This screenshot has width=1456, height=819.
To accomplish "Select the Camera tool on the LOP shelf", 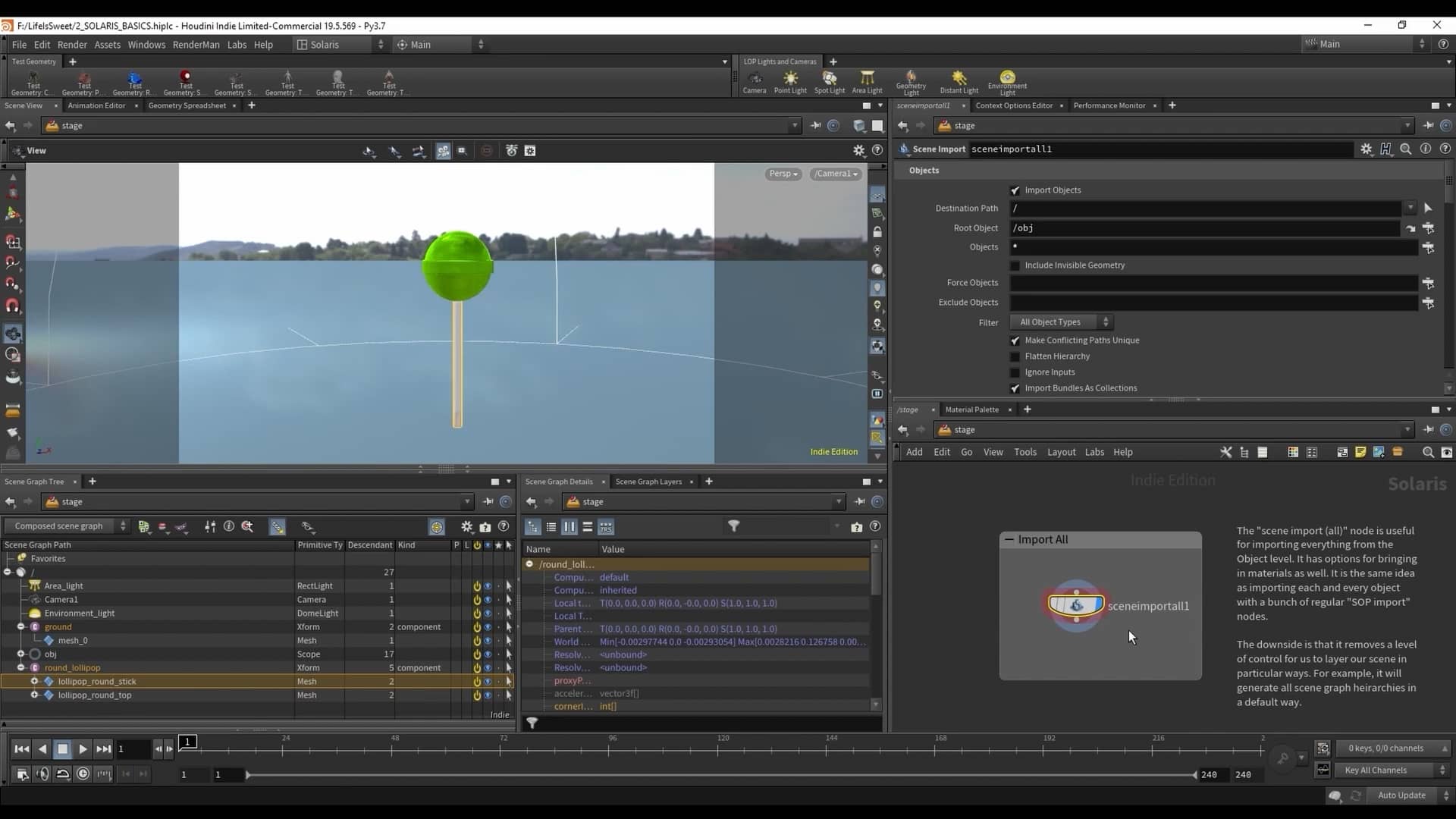I will 755,81.
